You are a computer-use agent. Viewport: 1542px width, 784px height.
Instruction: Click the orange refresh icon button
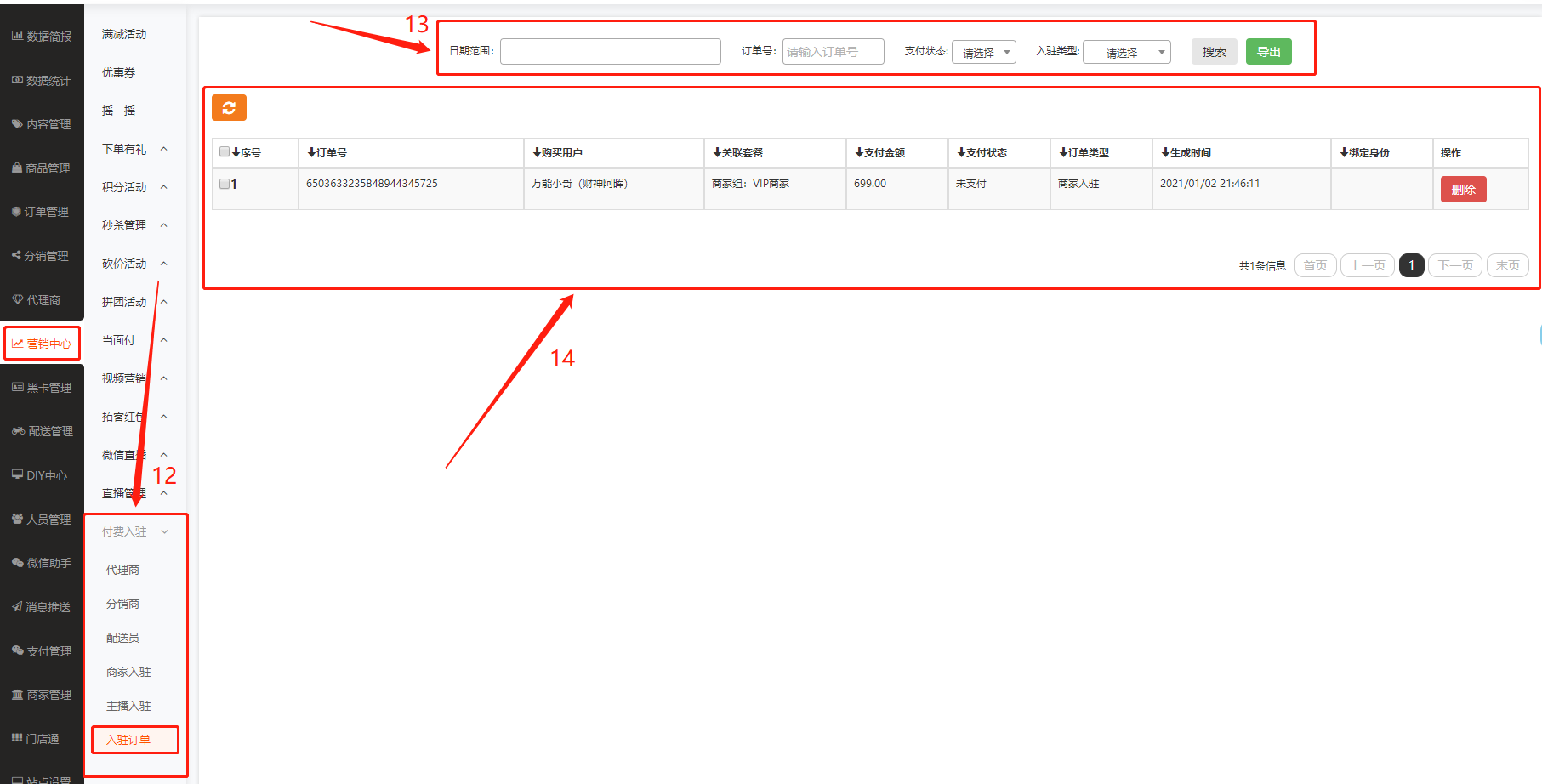tap(229, 108)
